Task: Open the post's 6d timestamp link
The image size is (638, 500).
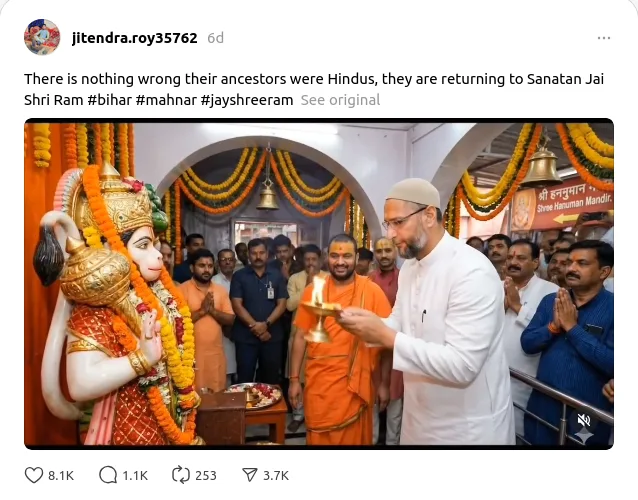Action: pyautogui.click(x=215, y=38)
